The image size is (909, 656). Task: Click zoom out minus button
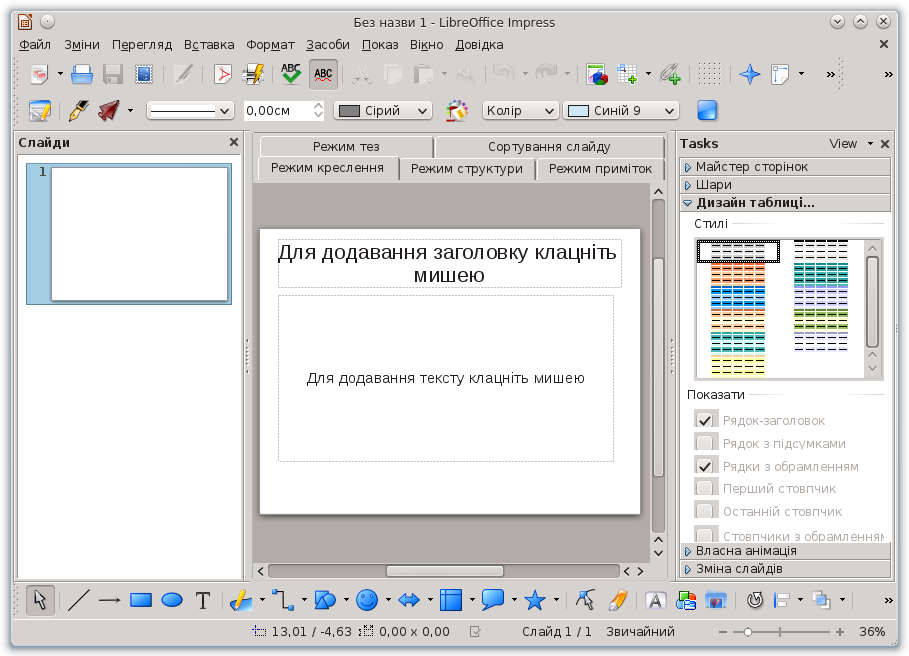coord(722,632)
